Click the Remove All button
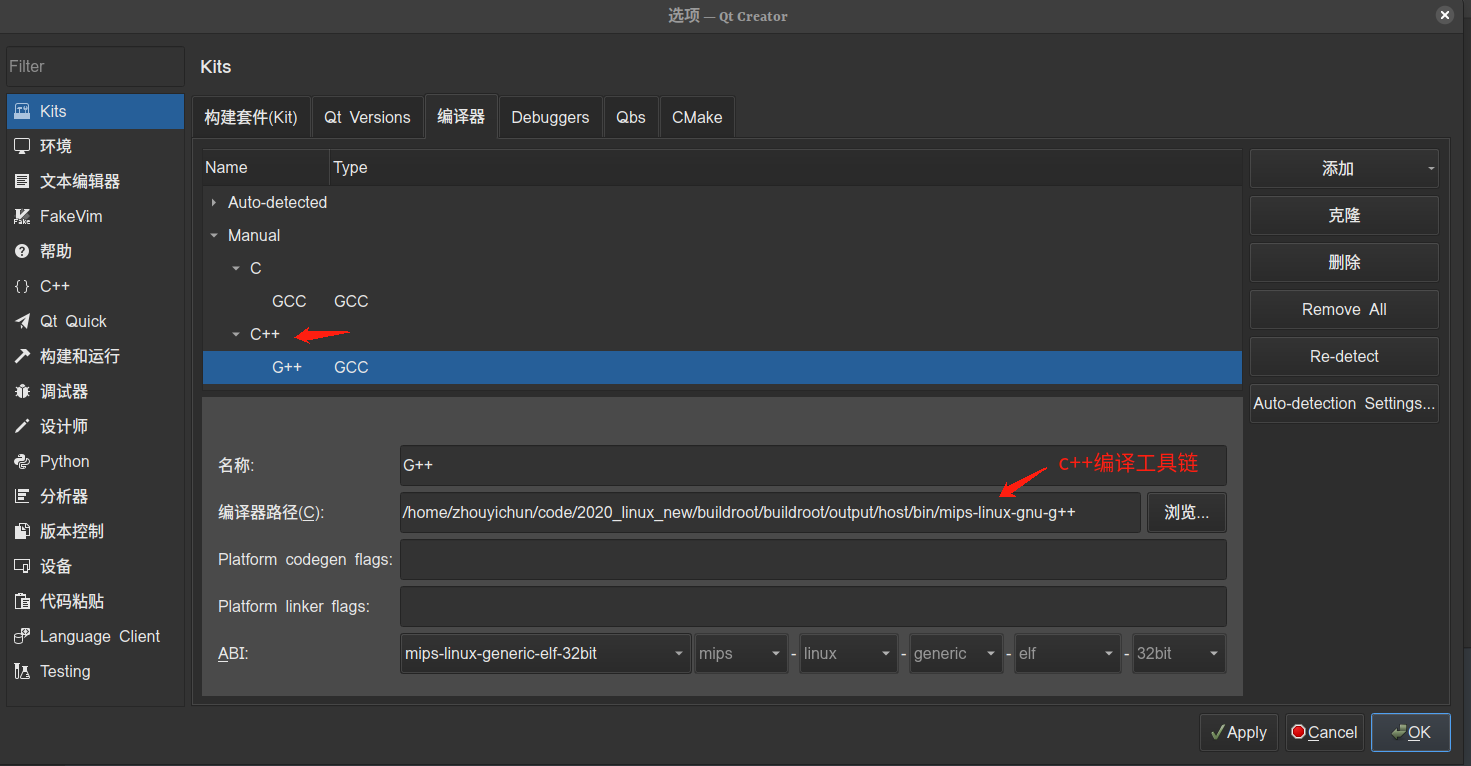The image size is (1471, 766). (x=1344, y=310)
